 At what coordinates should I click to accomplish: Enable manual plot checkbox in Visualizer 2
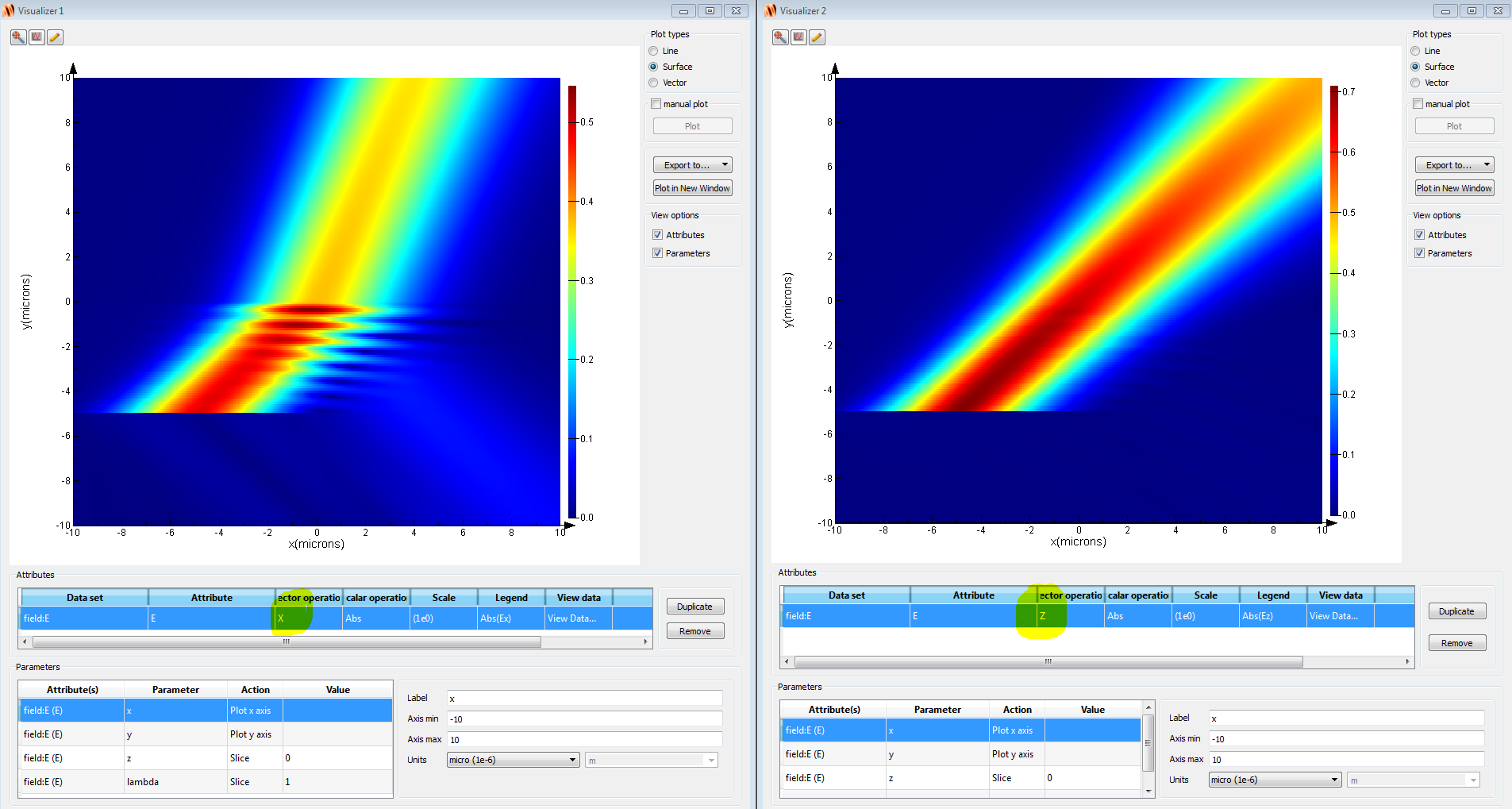coord(1418,104)
